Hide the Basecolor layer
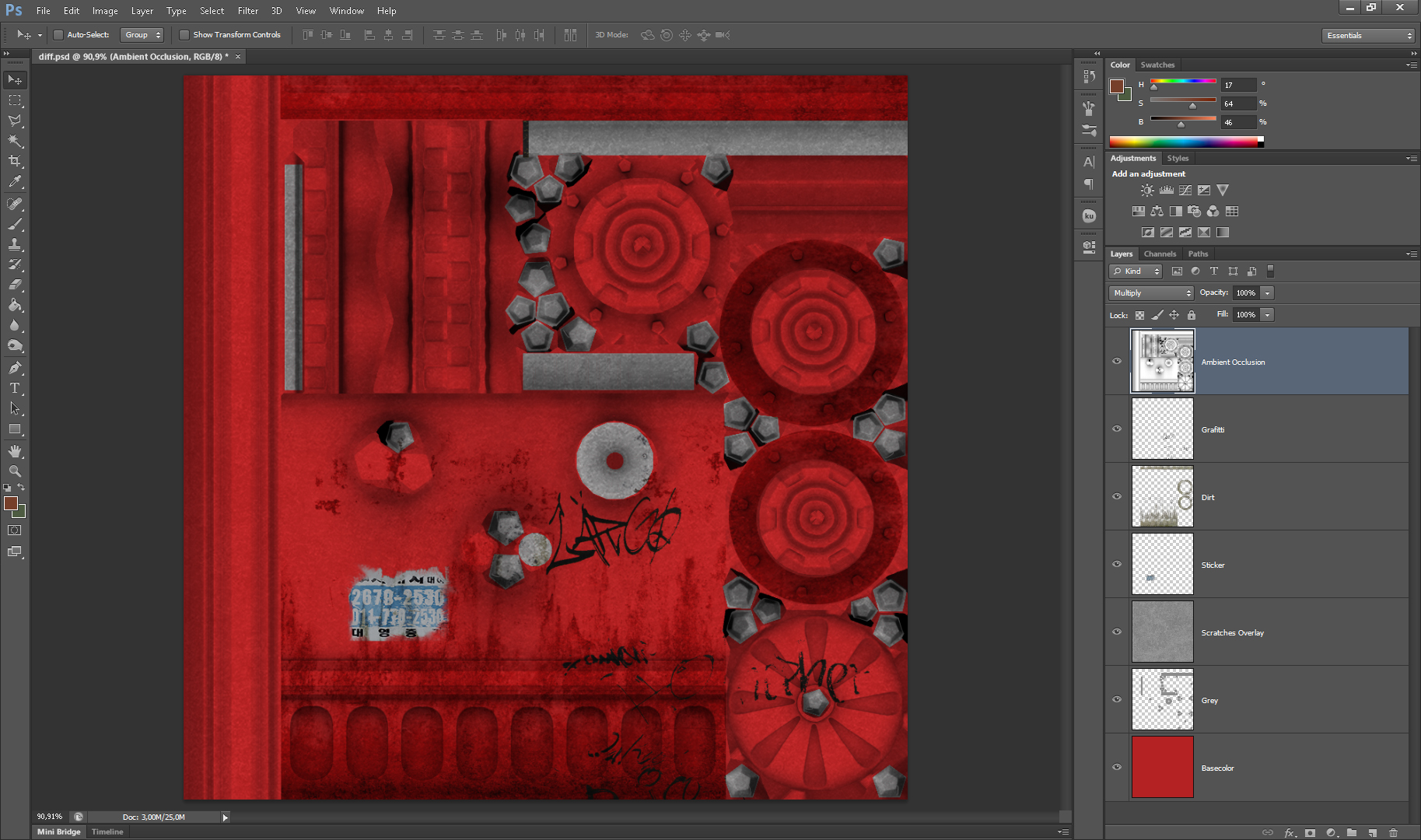Viewport: 1421px width, 840px height. [1117, 767]
